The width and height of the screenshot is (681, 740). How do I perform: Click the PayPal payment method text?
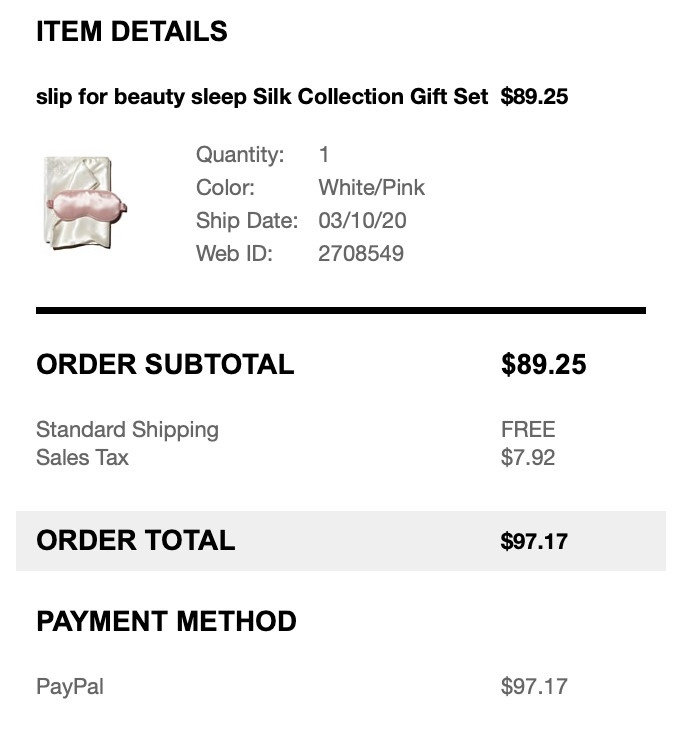pyautogui.click(x=70, y=687)
